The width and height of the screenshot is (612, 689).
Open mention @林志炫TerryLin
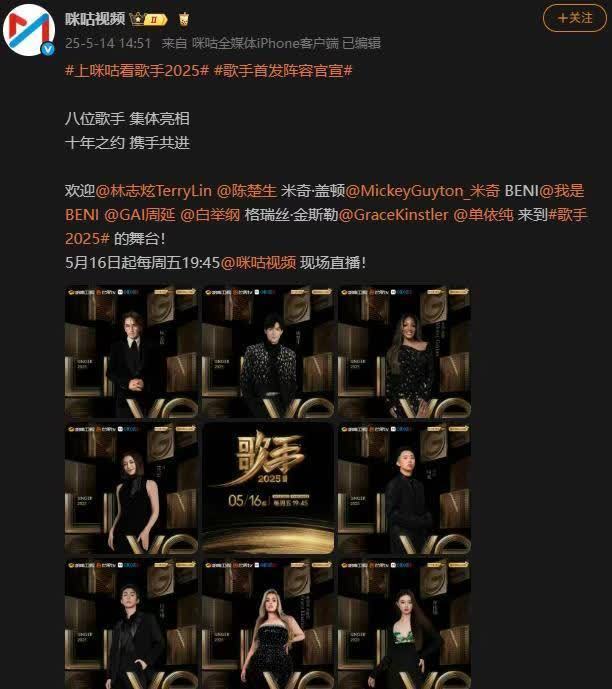154,191
